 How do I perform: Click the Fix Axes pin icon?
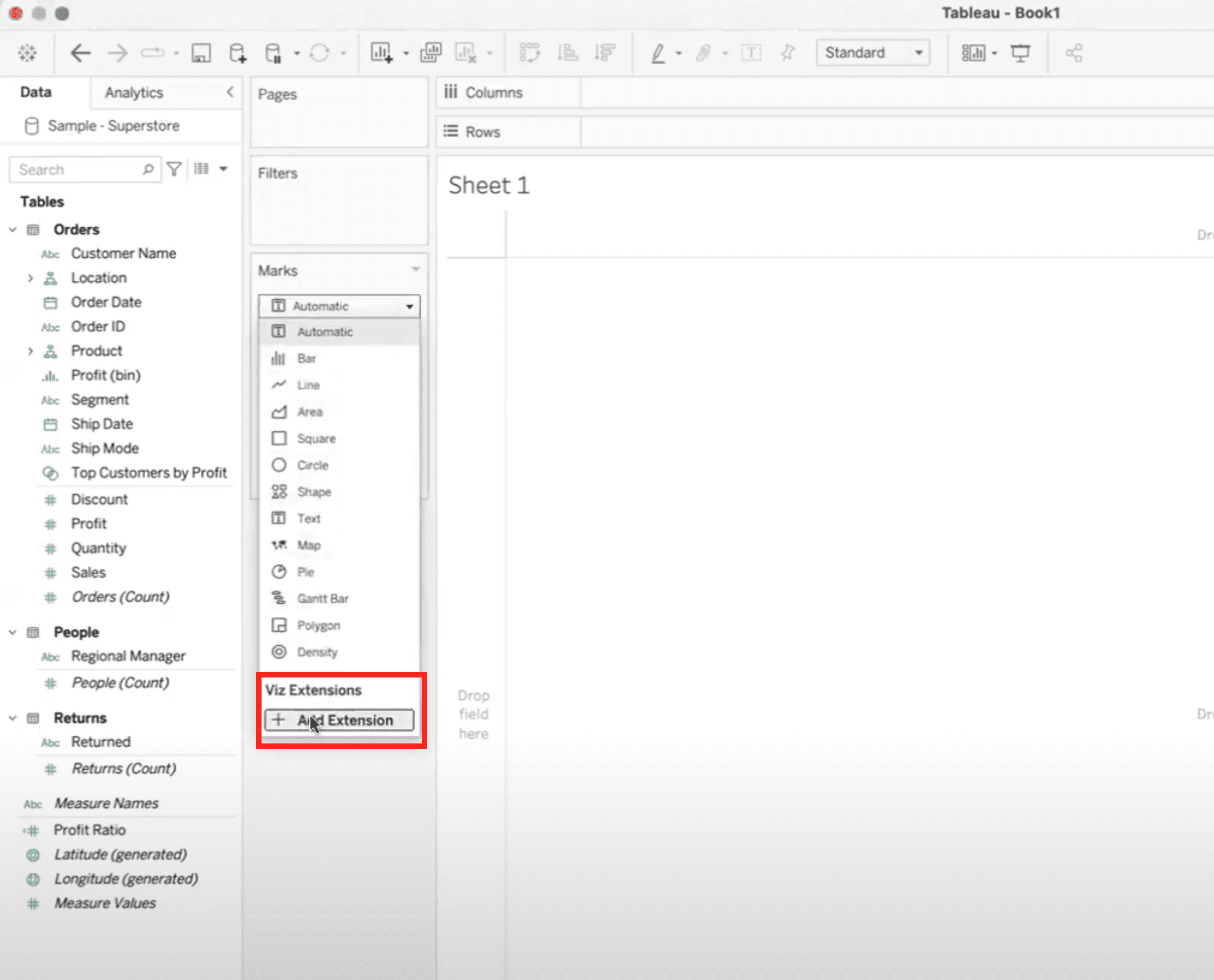coord(788,53)
